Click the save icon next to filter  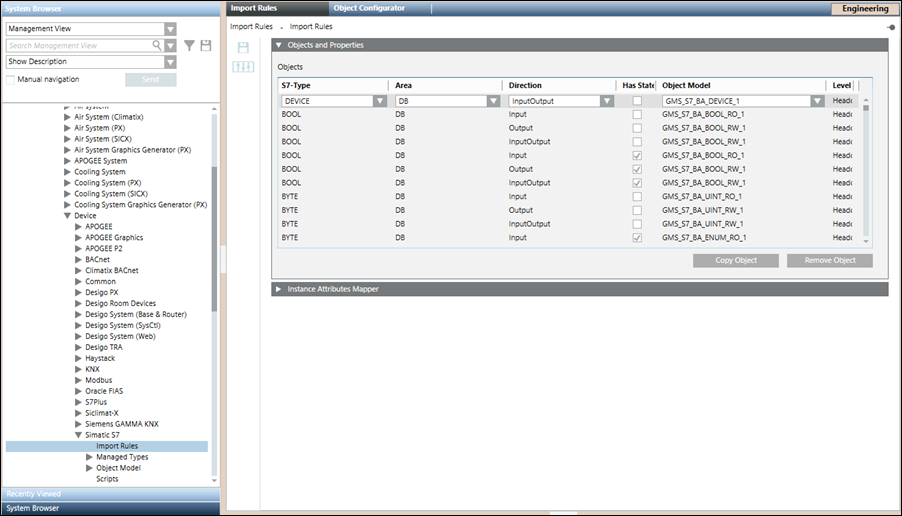click(205, 46)
